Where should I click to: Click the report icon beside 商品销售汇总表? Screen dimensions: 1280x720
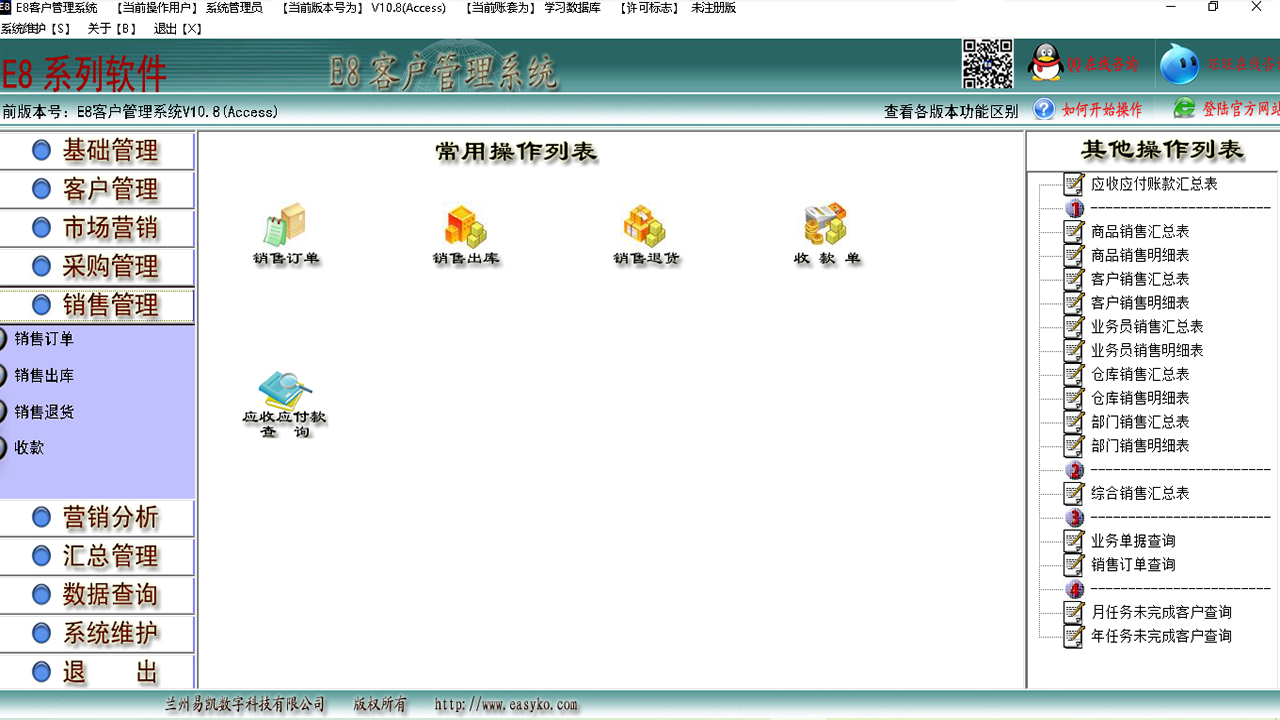(1074, 231)
